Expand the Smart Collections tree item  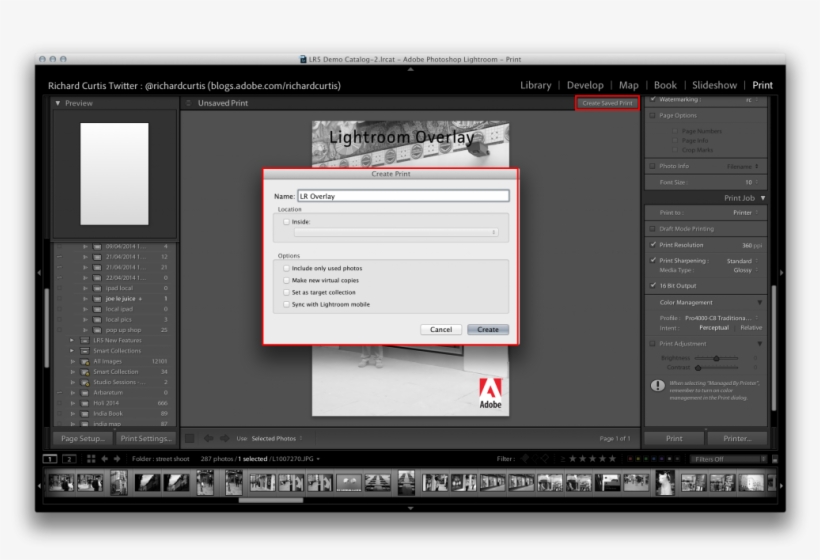pos(72,351)
